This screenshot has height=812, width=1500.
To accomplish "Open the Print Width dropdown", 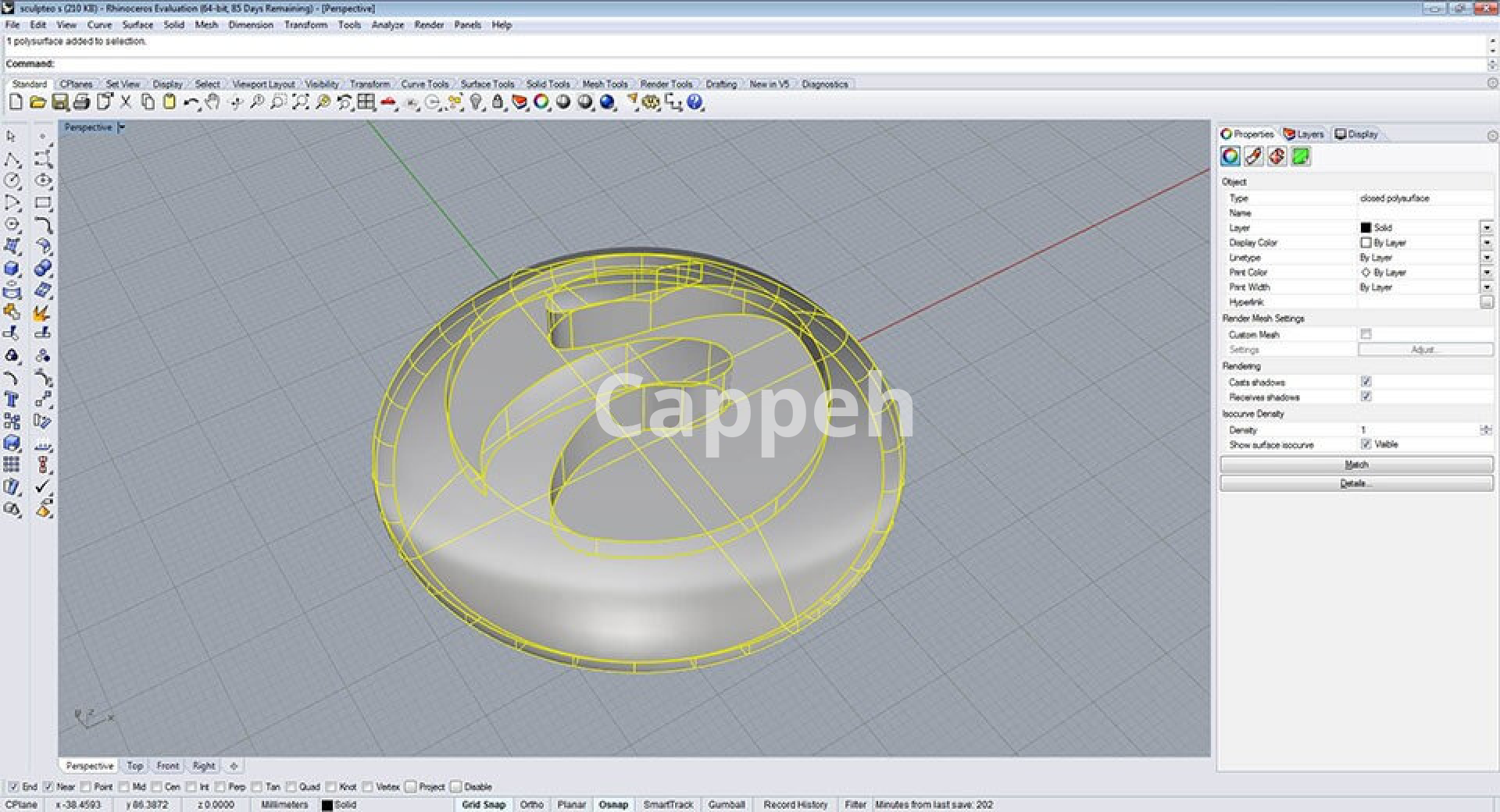I will point(1486,287).
